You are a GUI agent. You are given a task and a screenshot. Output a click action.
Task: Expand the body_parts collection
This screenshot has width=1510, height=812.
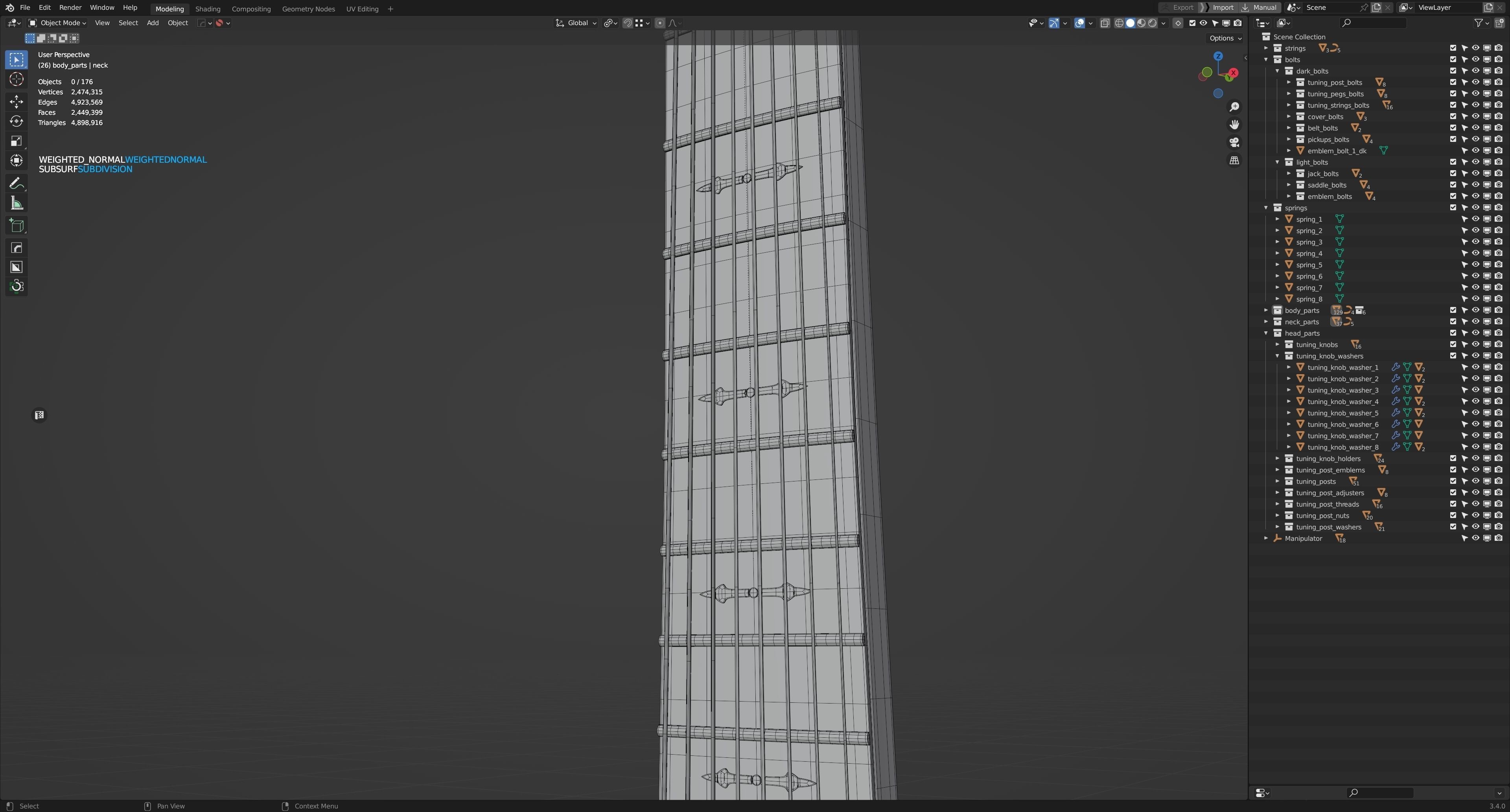[1266, 310]
